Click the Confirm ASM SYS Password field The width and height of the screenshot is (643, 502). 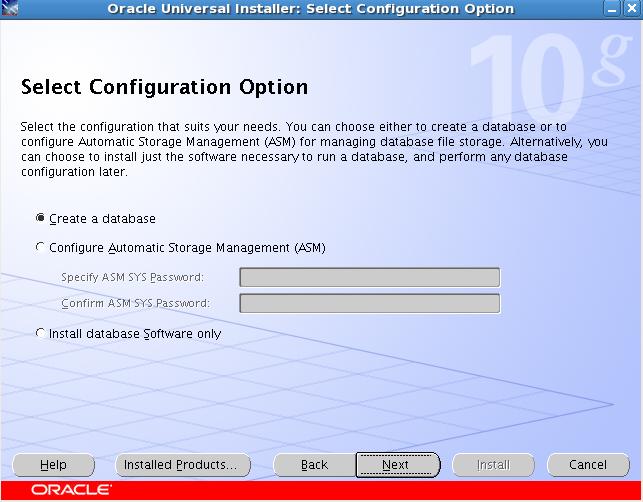coord(369,303)
